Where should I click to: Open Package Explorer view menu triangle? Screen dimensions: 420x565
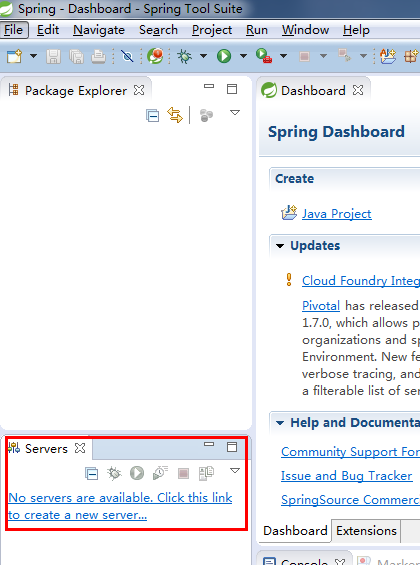pyautogui.click(x=235, y=113)
